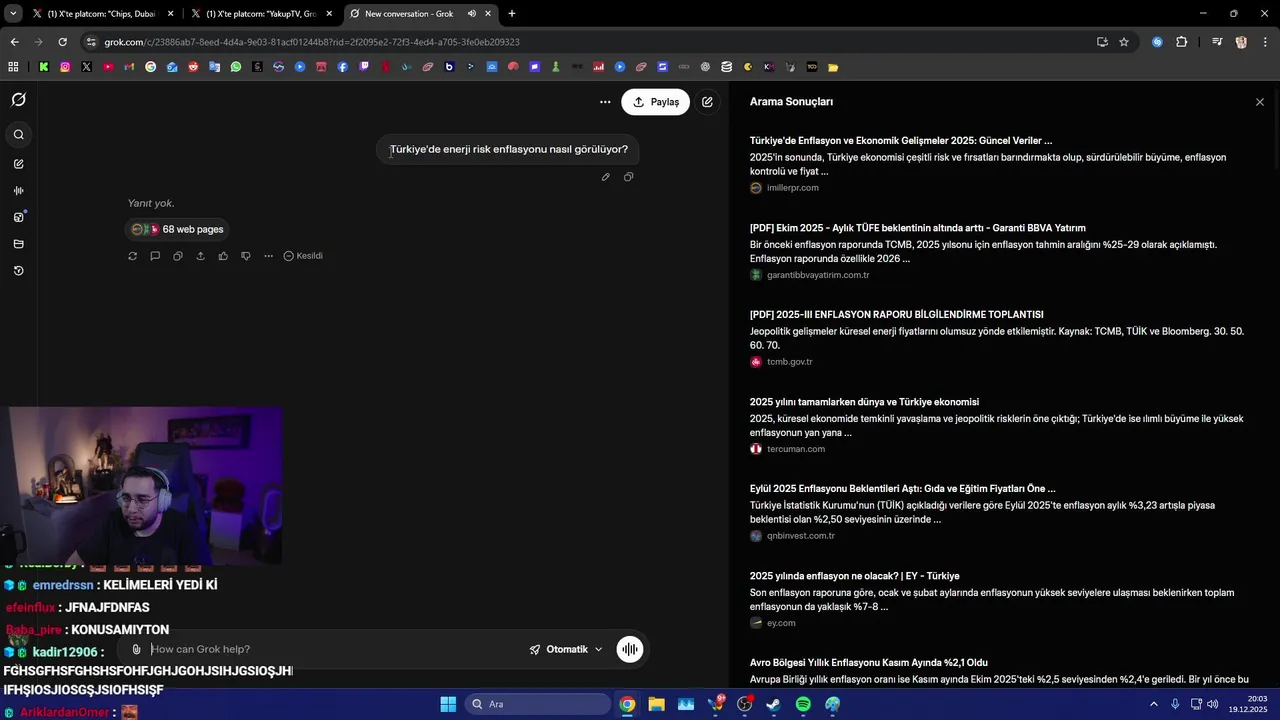
Task: Open Chrome extensions puzzle icon
Action: click(1182, 42)
